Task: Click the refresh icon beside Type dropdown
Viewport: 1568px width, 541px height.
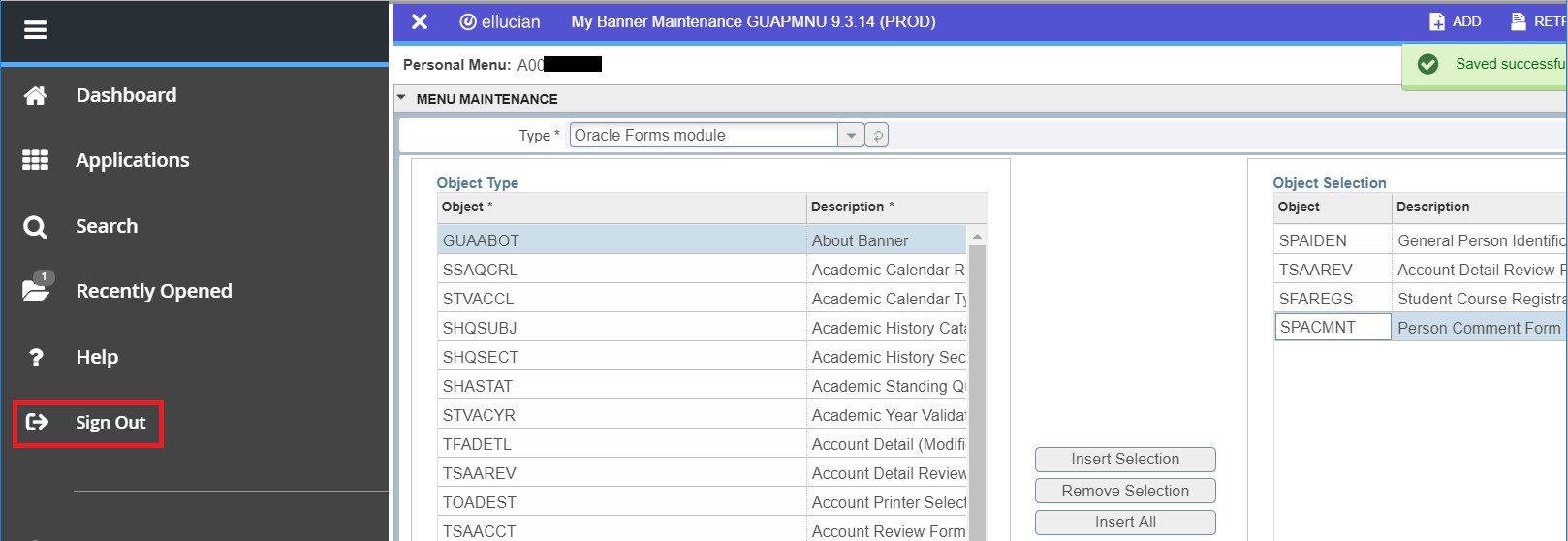Action: (877, 136)
